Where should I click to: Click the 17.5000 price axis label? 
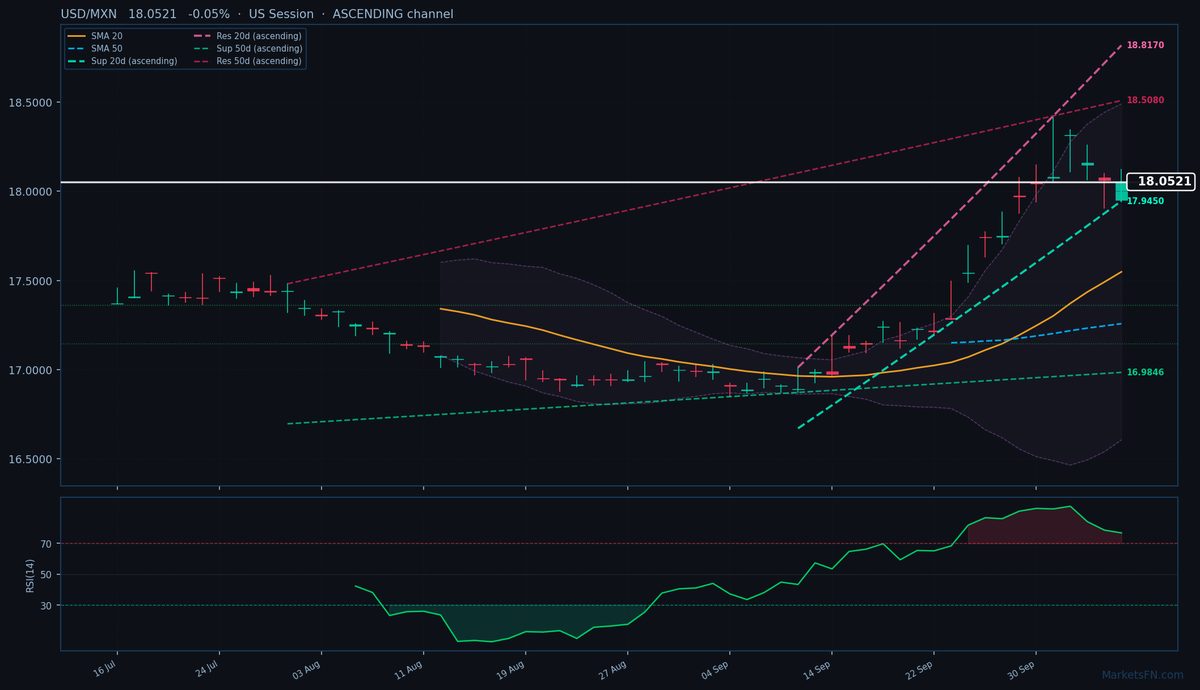click(30, 281)
